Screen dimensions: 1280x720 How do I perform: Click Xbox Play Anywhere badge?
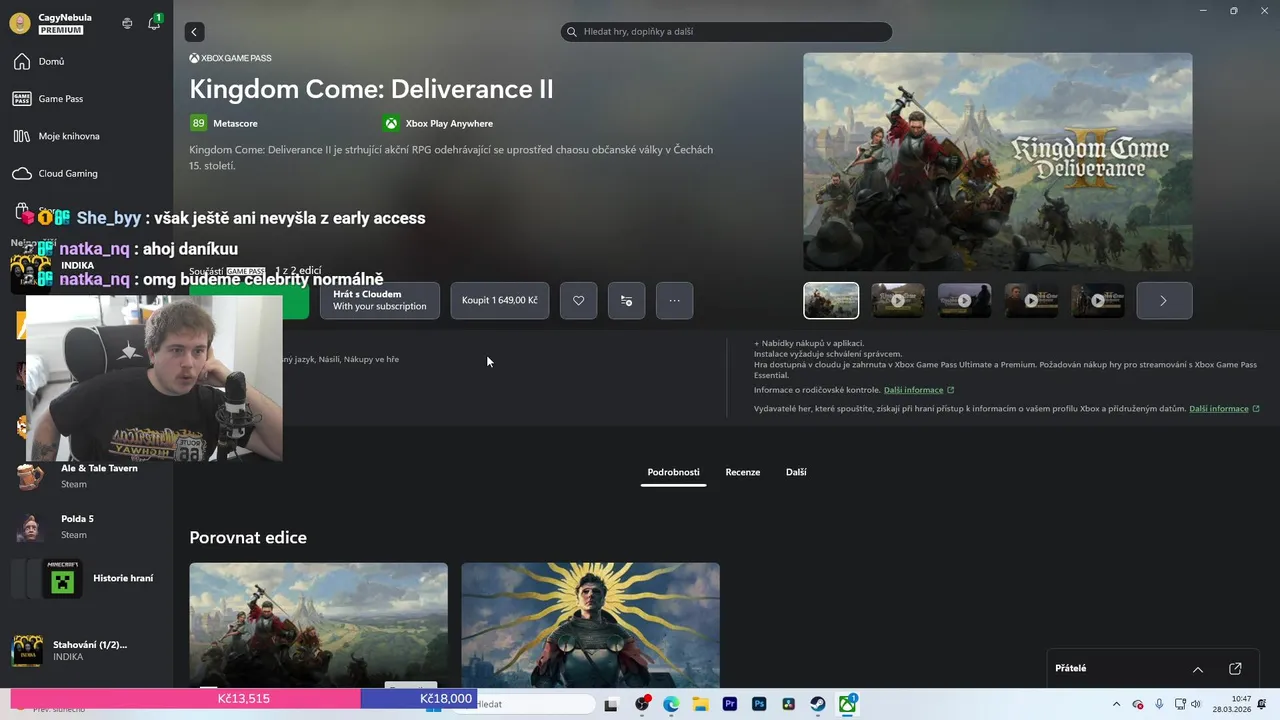(x=438, y=124)
